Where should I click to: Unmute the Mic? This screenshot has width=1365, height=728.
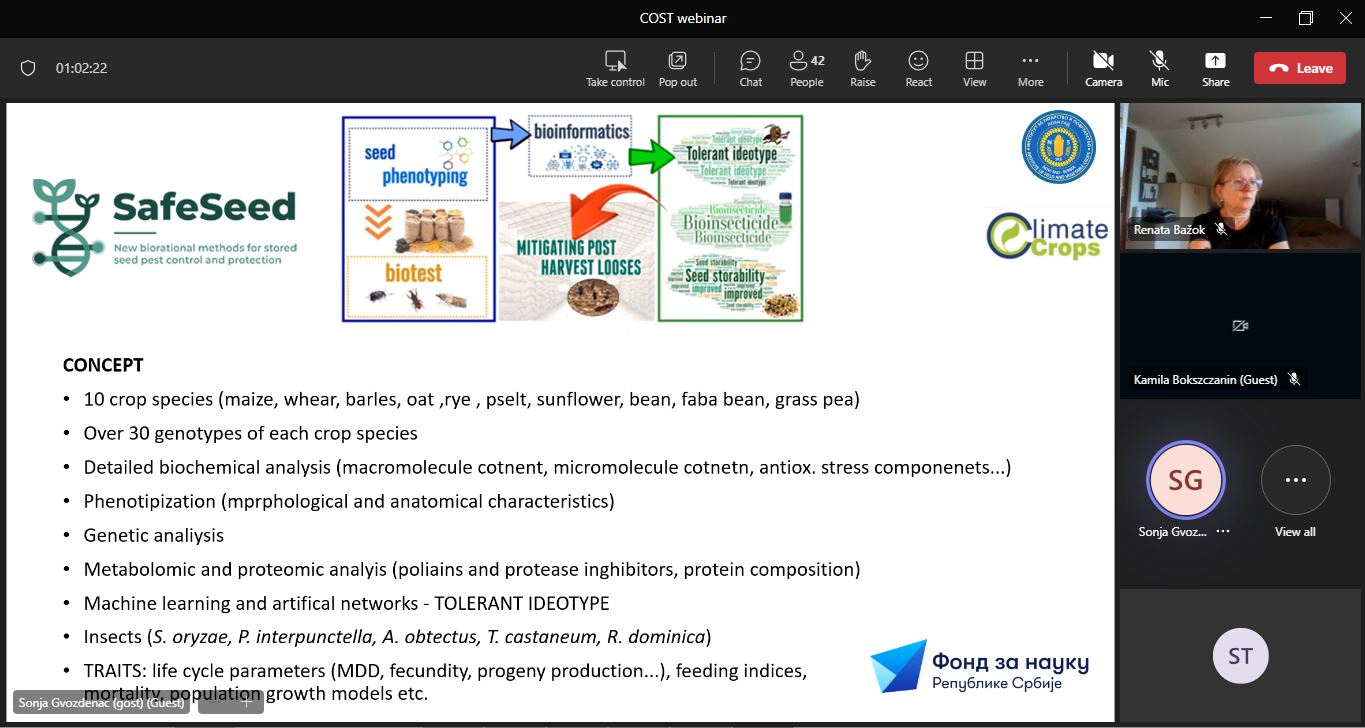pyautogui.click(x=1159, y=68)
